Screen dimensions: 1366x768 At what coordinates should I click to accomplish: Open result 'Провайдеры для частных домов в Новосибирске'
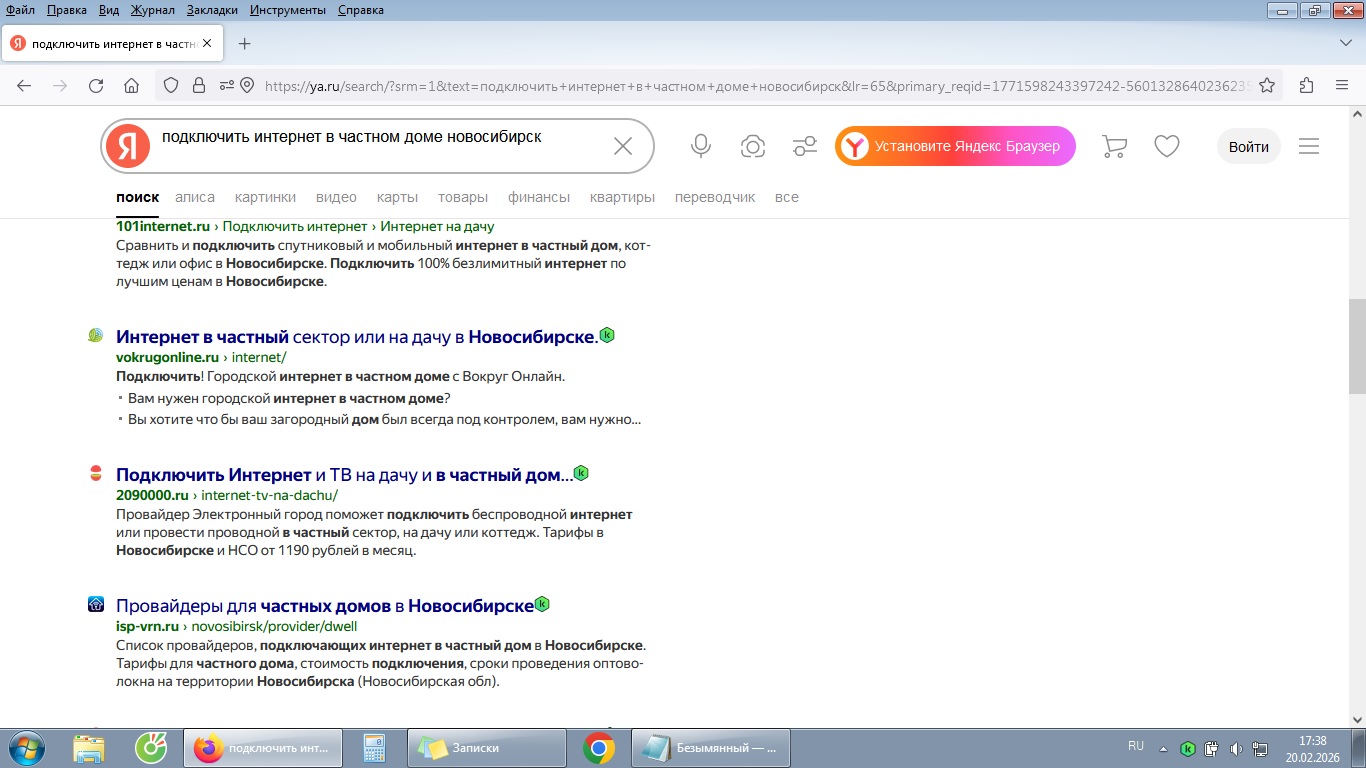click(x=325, y=605)
